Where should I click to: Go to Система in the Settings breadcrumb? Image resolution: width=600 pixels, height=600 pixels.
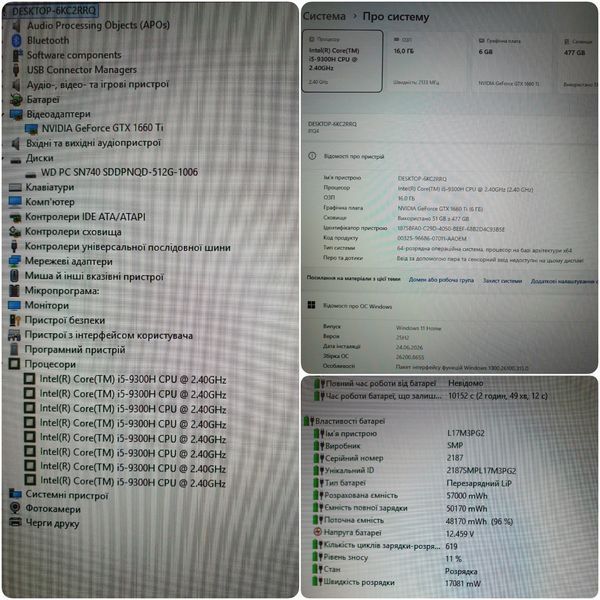324,16
